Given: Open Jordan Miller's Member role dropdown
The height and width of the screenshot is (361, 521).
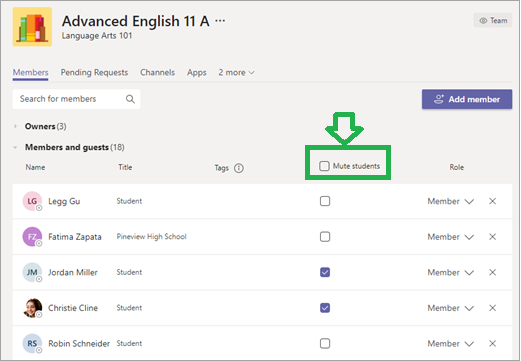Looking at the screenshot, I should pyautogui.click(x=451, y=273).
